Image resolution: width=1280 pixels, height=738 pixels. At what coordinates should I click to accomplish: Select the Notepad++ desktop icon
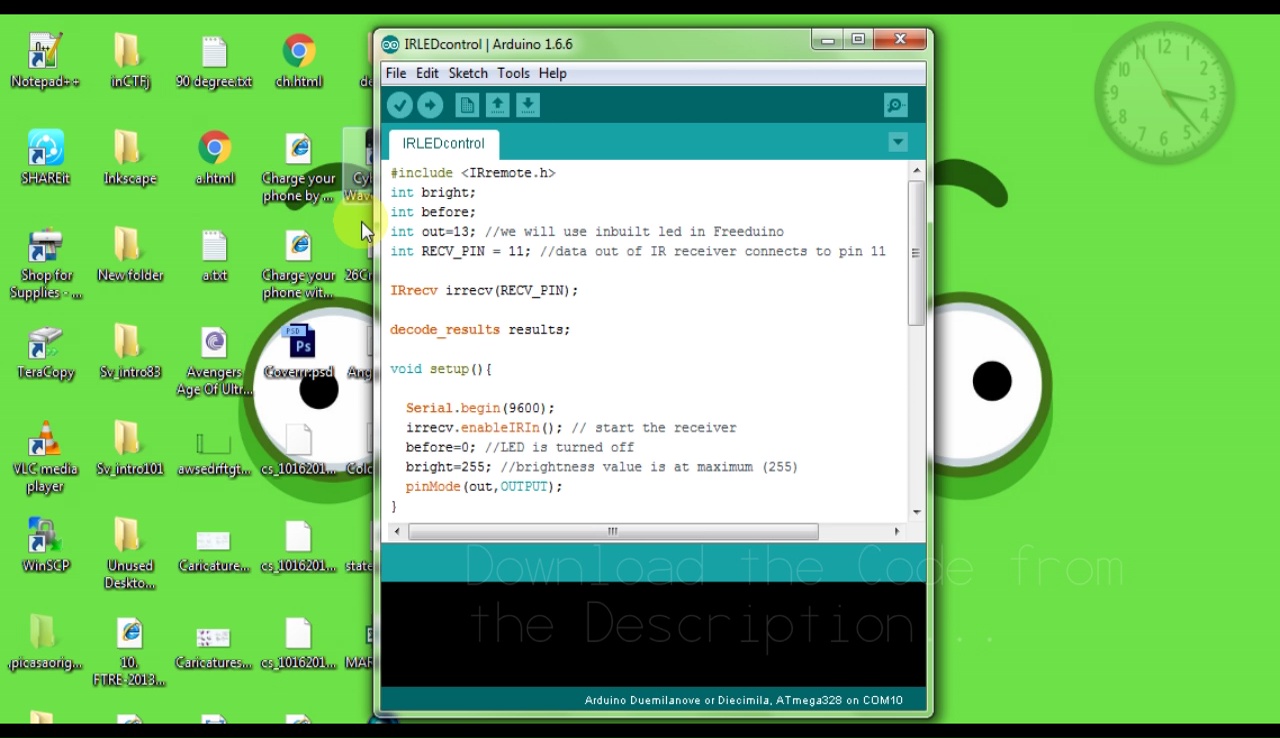click(x=45, y=61)
